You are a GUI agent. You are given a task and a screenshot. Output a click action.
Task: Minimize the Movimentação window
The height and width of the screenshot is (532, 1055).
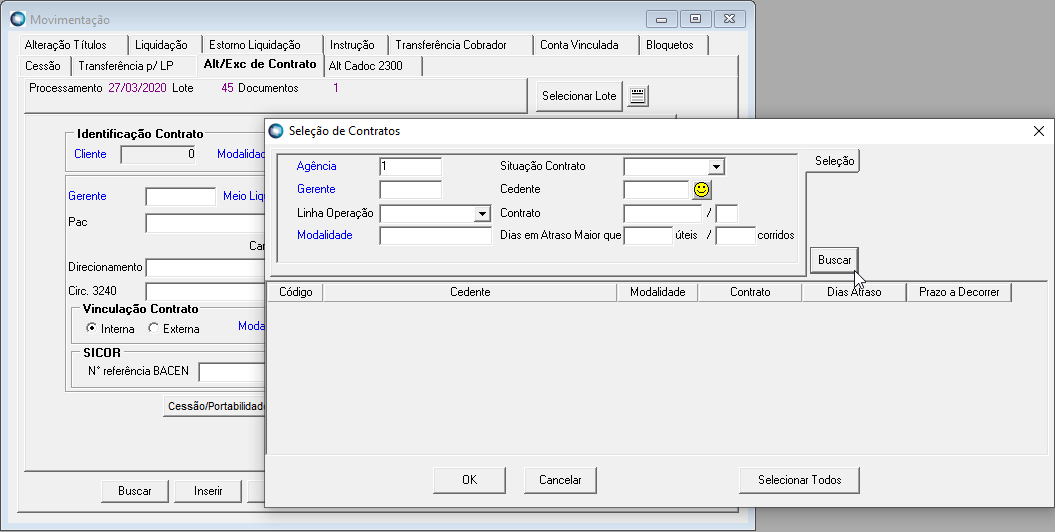pyautogui.click(x=661, y=19)
